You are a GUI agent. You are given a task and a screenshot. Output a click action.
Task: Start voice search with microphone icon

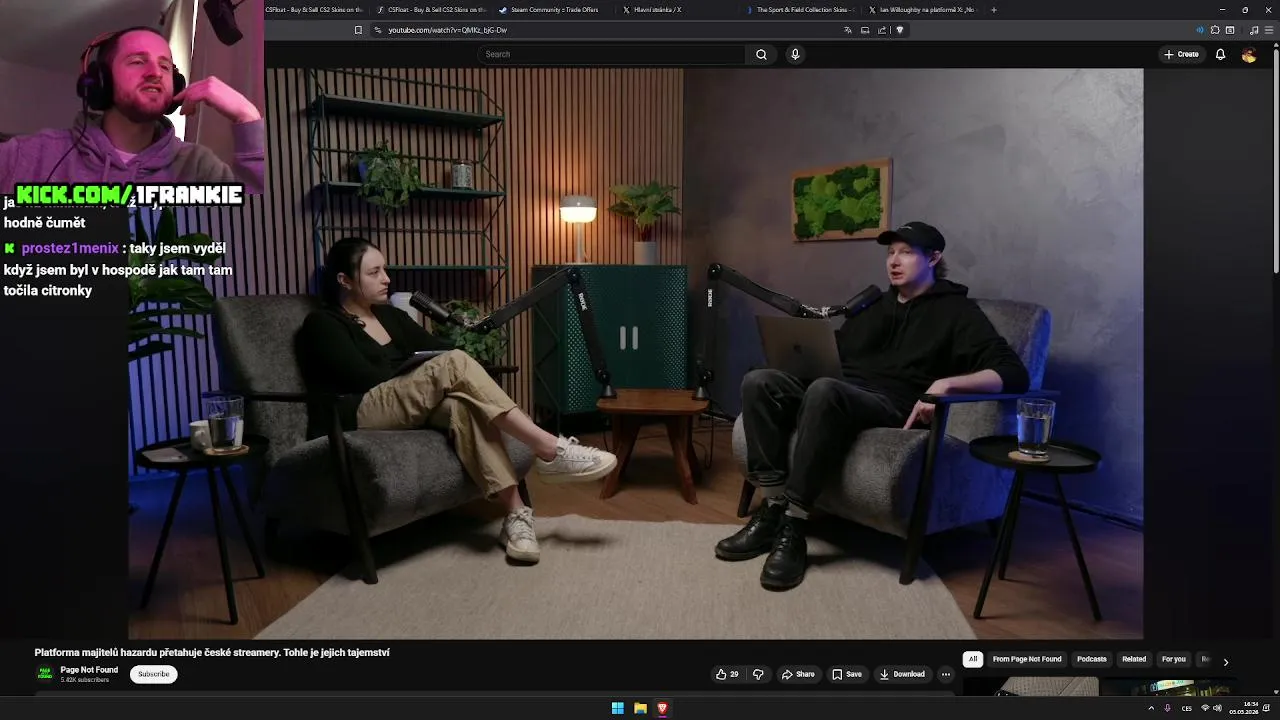[x=795, y=54]
